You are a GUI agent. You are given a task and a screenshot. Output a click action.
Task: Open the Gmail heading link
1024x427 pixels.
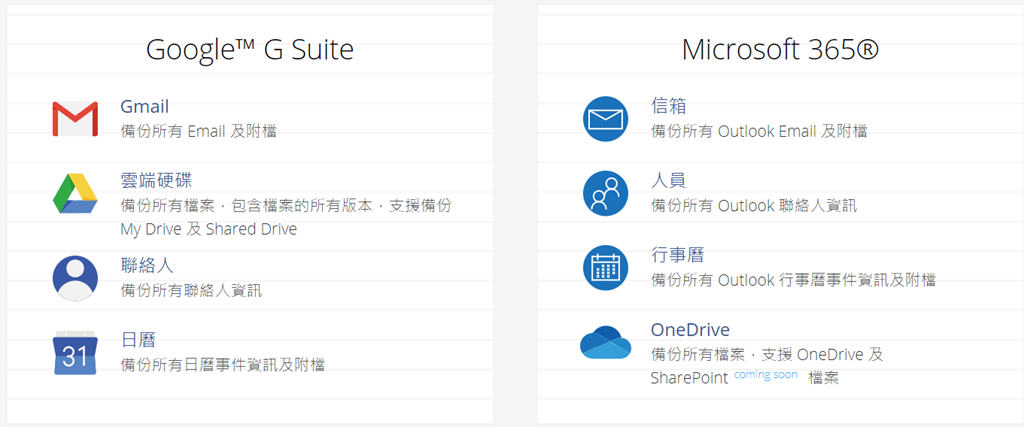pos(144,106)
